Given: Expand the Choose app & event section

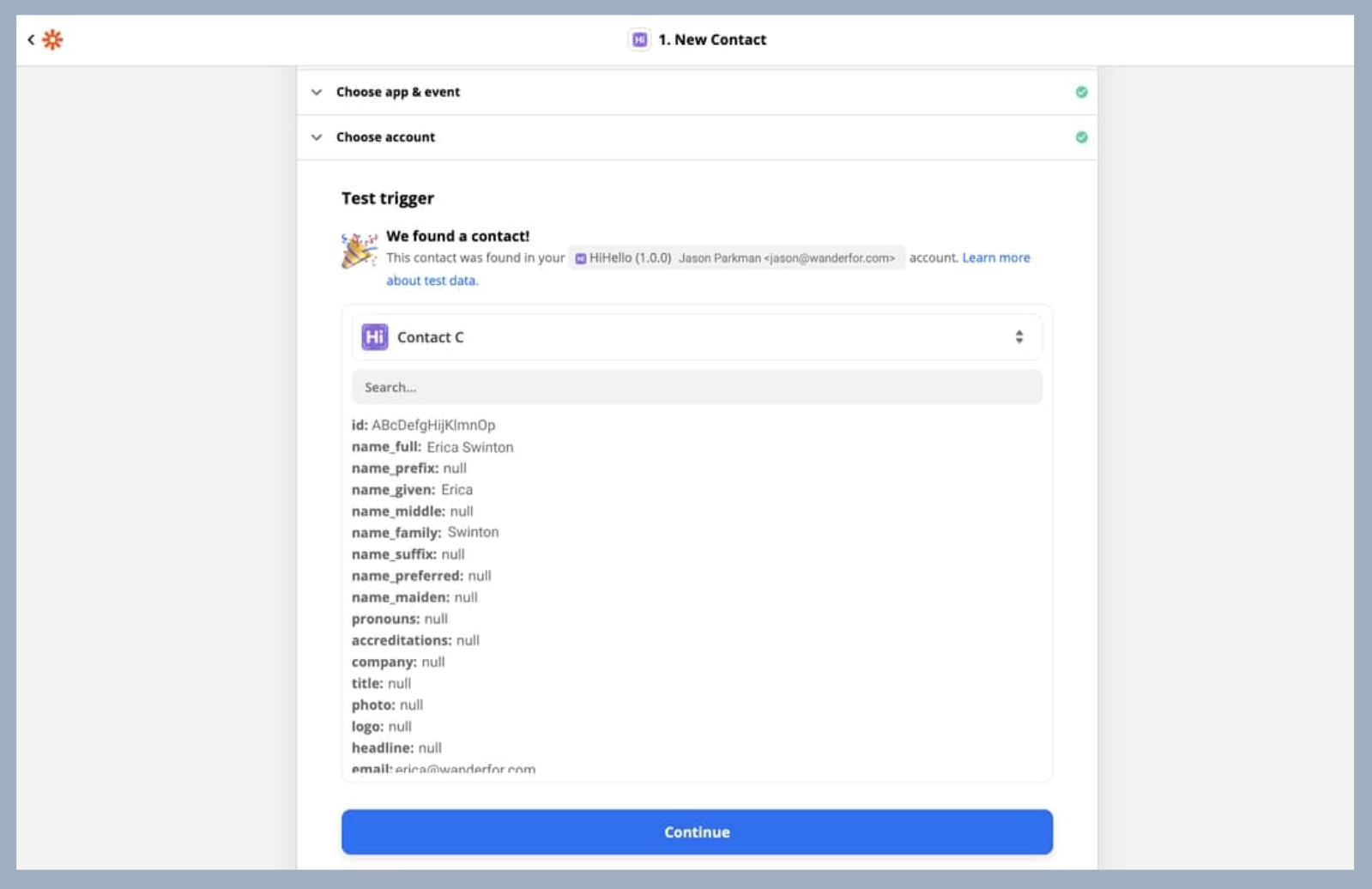Looking at the screenshot, I should click(697, 92).
